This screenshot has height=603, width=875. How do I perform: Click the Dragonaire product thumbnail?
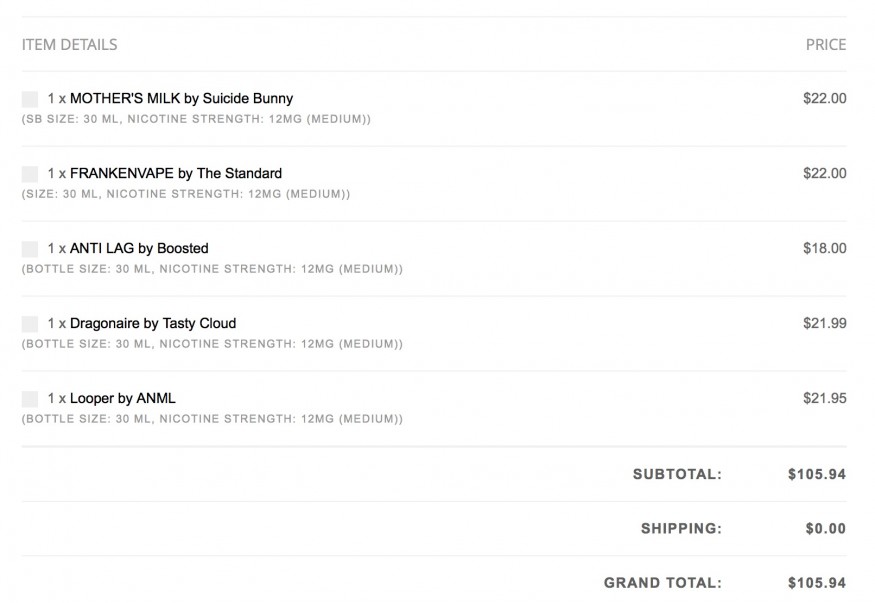[x=30, y=324]
